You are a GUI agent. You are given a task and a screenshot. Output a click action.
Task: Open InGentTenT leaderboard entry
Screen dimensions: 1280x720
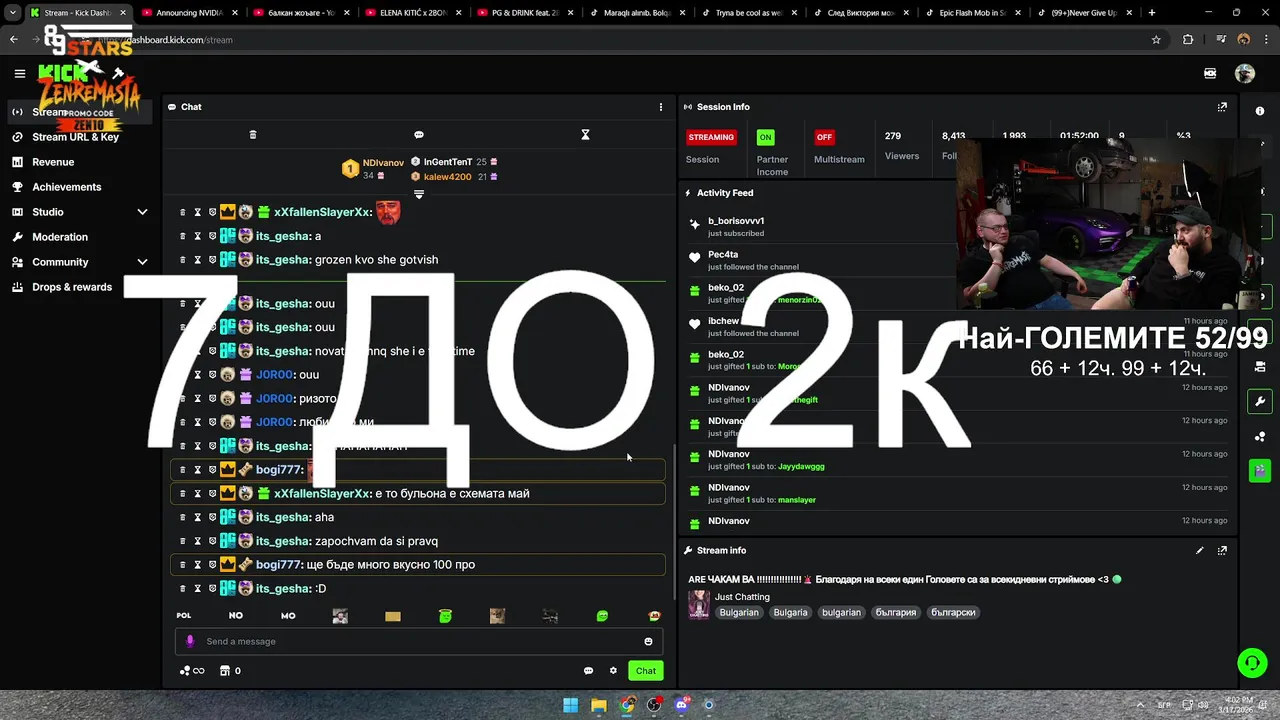click(448, 162)
